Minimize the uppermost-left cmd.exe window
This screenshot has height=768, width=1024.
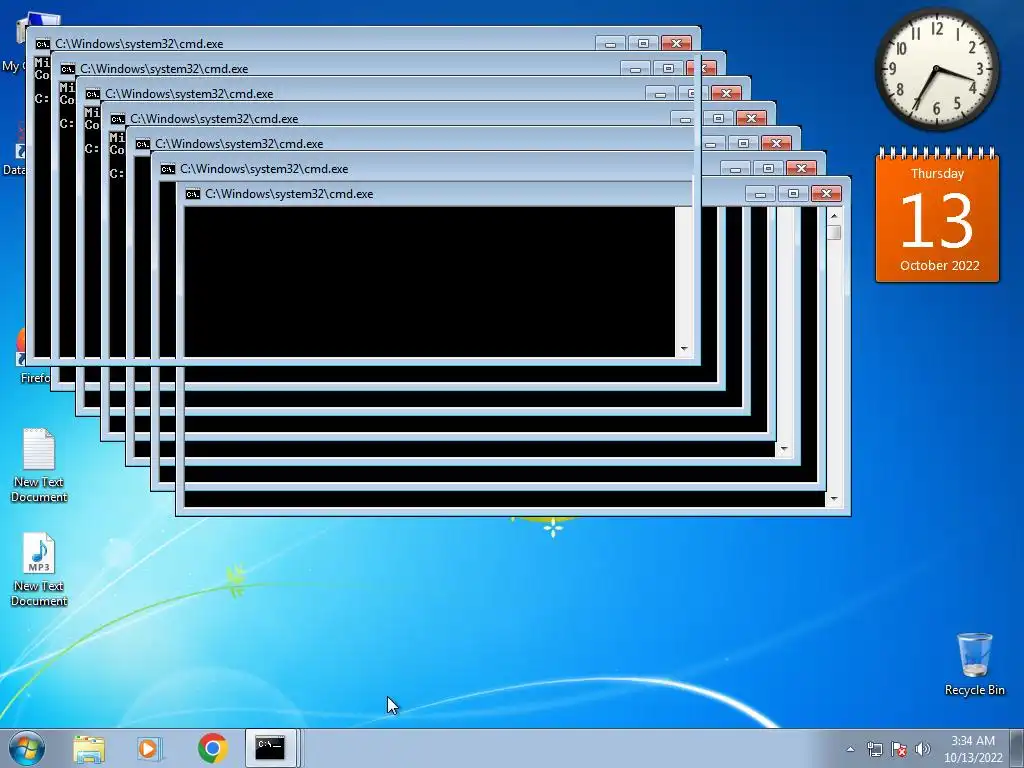(x=611, y=43)
